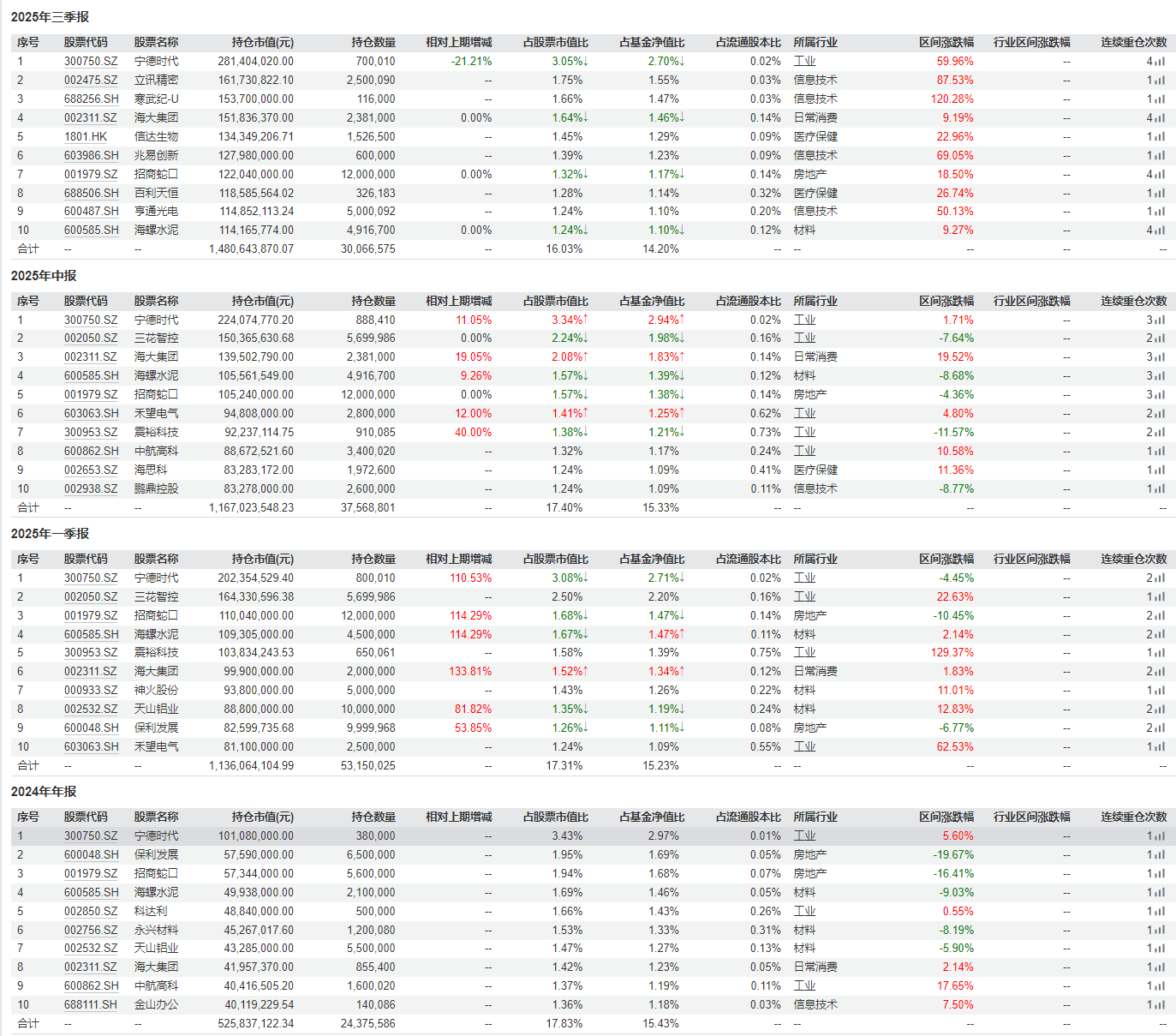This screenshot has width=1176, height=1036.
Task: Click 持仓市值(元) column header under 2025年三季报
Action: (x=262, y=43)
